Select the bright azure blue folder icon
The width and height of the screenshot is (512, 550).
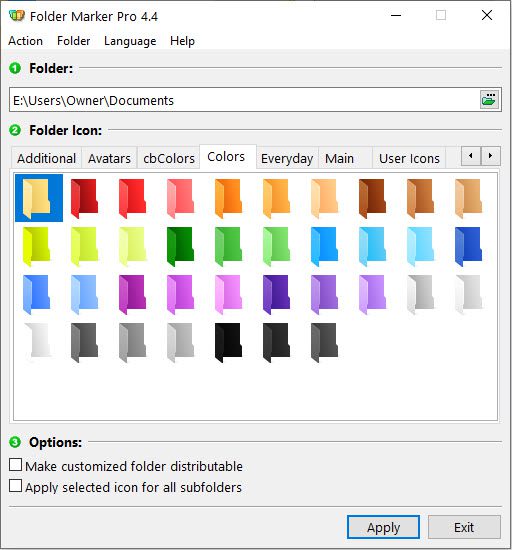click(x=324, y=246)
